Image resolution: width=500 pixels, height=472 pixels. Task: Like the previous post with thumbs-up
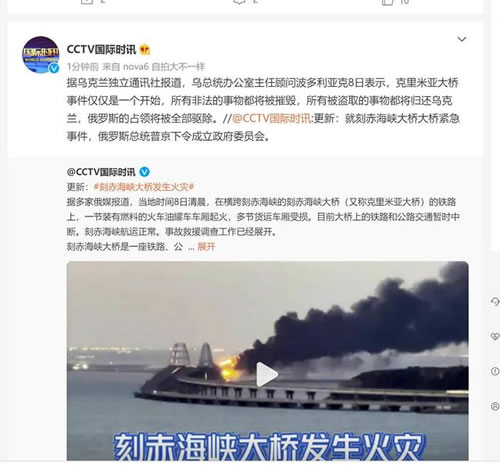click(387, 2)
